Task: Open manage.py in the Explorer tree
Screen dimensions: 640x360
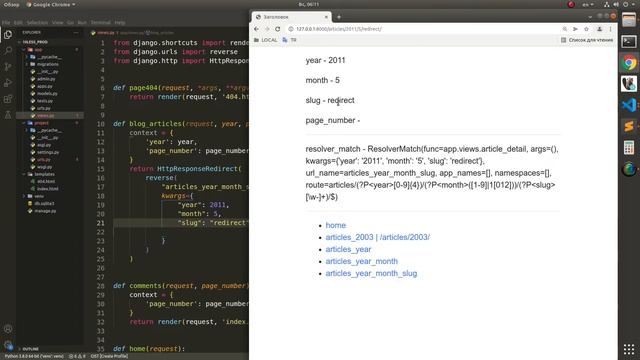Action: 45,211
